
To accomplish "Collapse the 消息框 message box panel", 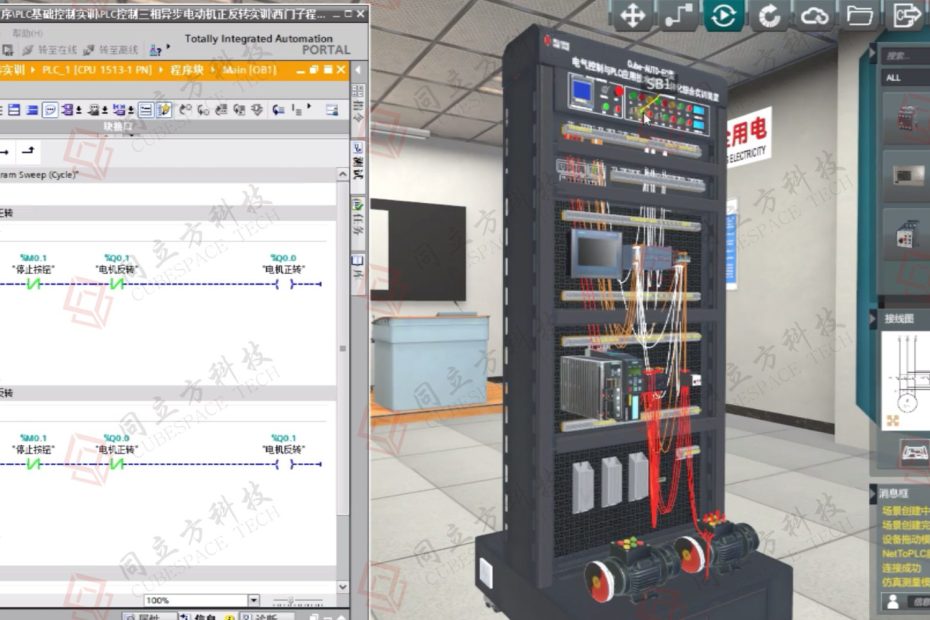I will [x=872, y=493].
